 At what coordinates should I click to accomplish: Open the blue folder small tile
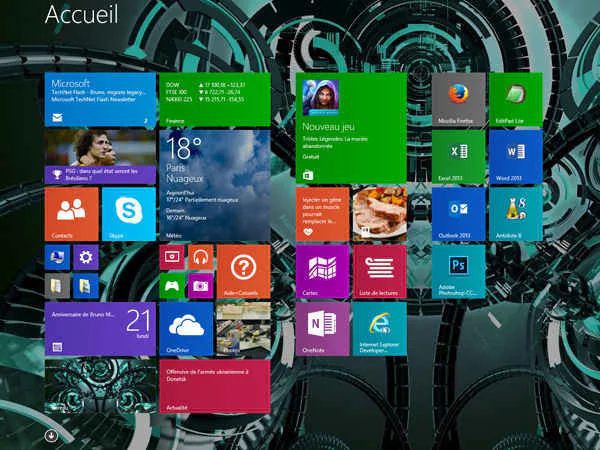click(86, 286)
